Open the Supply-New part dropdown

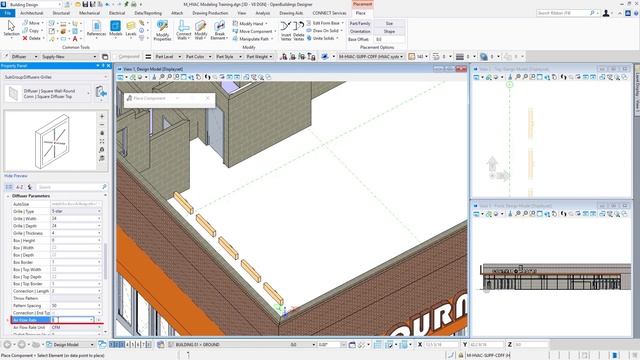69,57
